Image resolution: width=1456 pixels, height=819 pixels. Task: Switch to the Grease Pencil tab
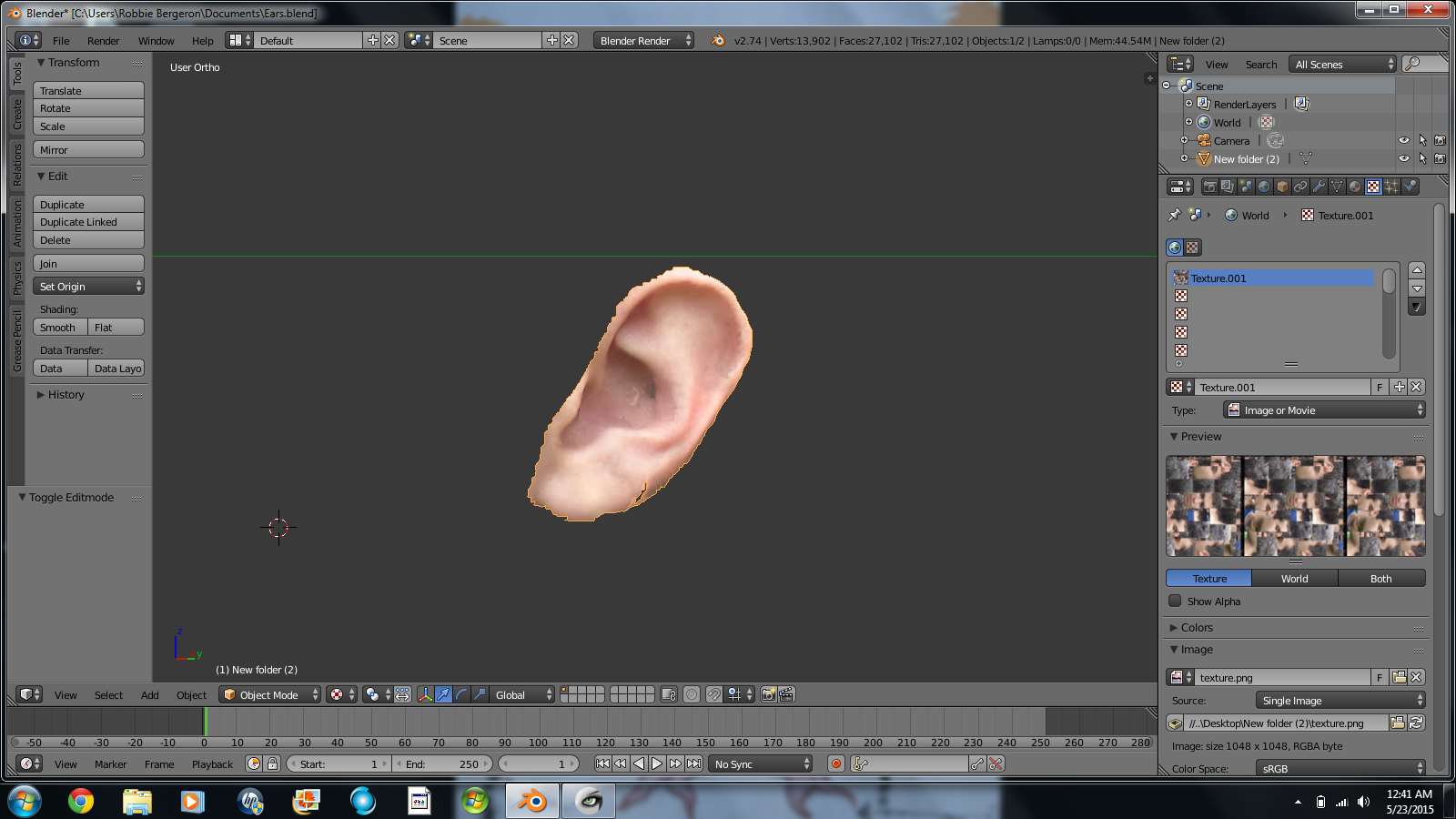click(x=17, y=340)
